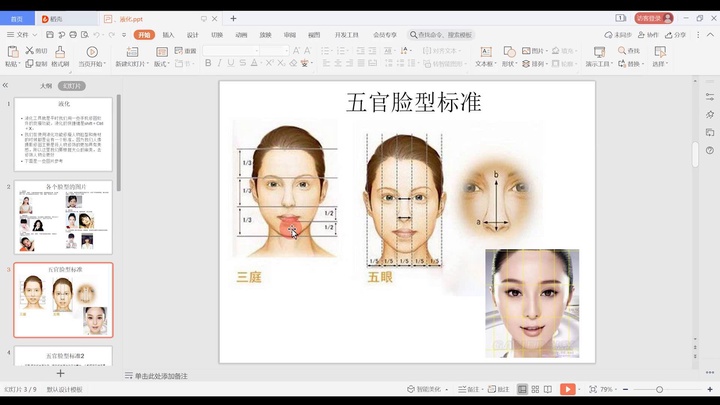Open the Insert 插入 ribbon tab

[169, 35]
